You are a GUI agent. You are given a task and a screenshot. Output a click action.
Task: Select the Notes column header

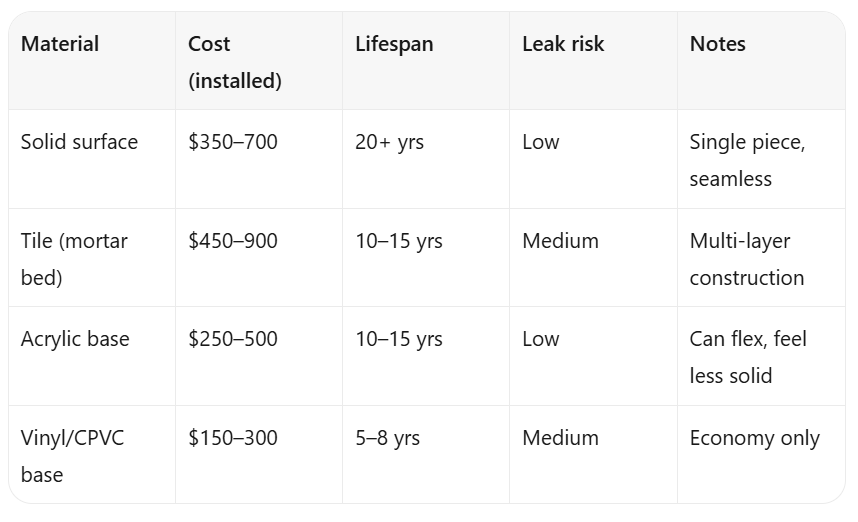pos(761,60)
